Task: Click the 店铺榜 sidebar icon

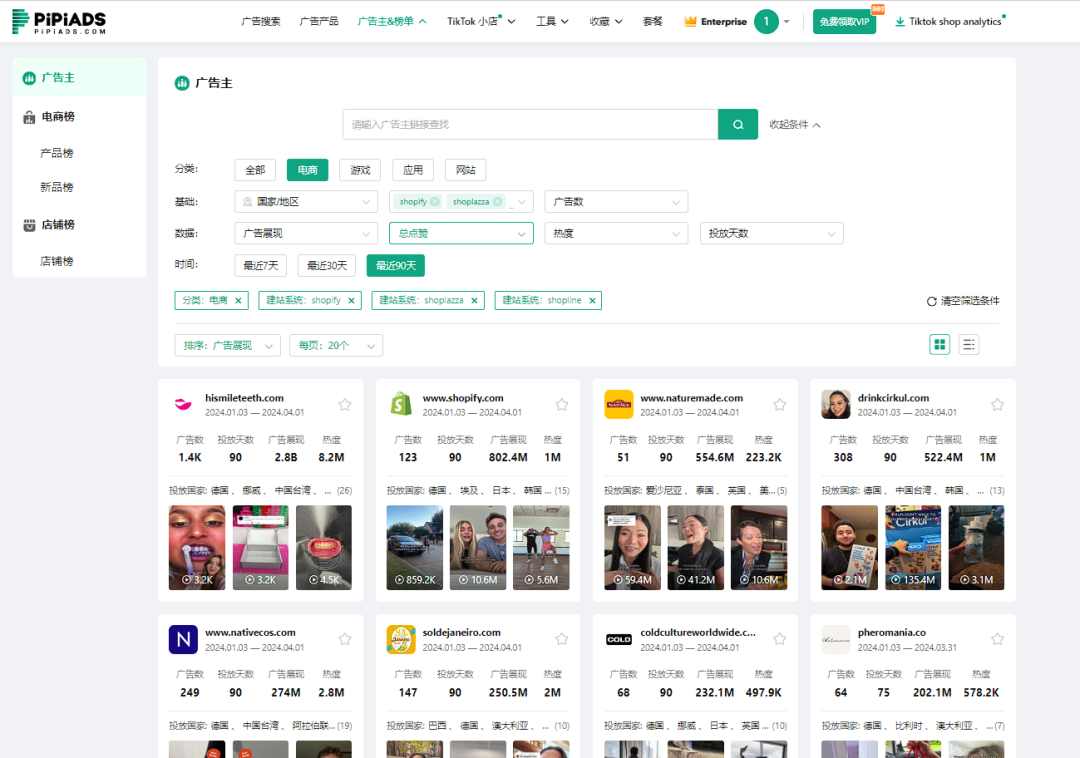Action: pos(31,224)
